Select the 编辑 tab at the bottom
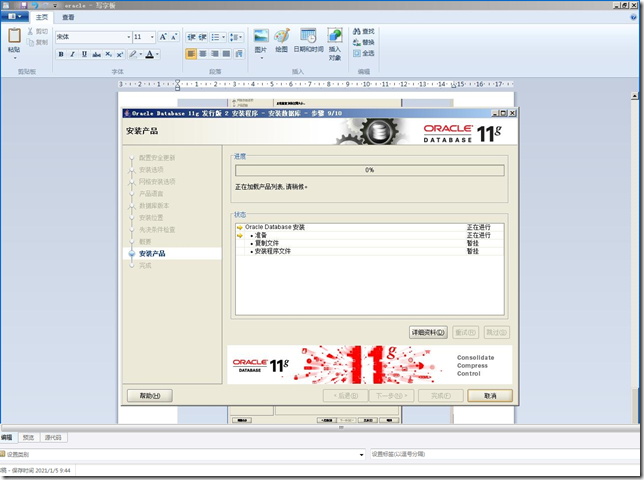The height and width of the screenshot is (480, 644). (7, 437)
